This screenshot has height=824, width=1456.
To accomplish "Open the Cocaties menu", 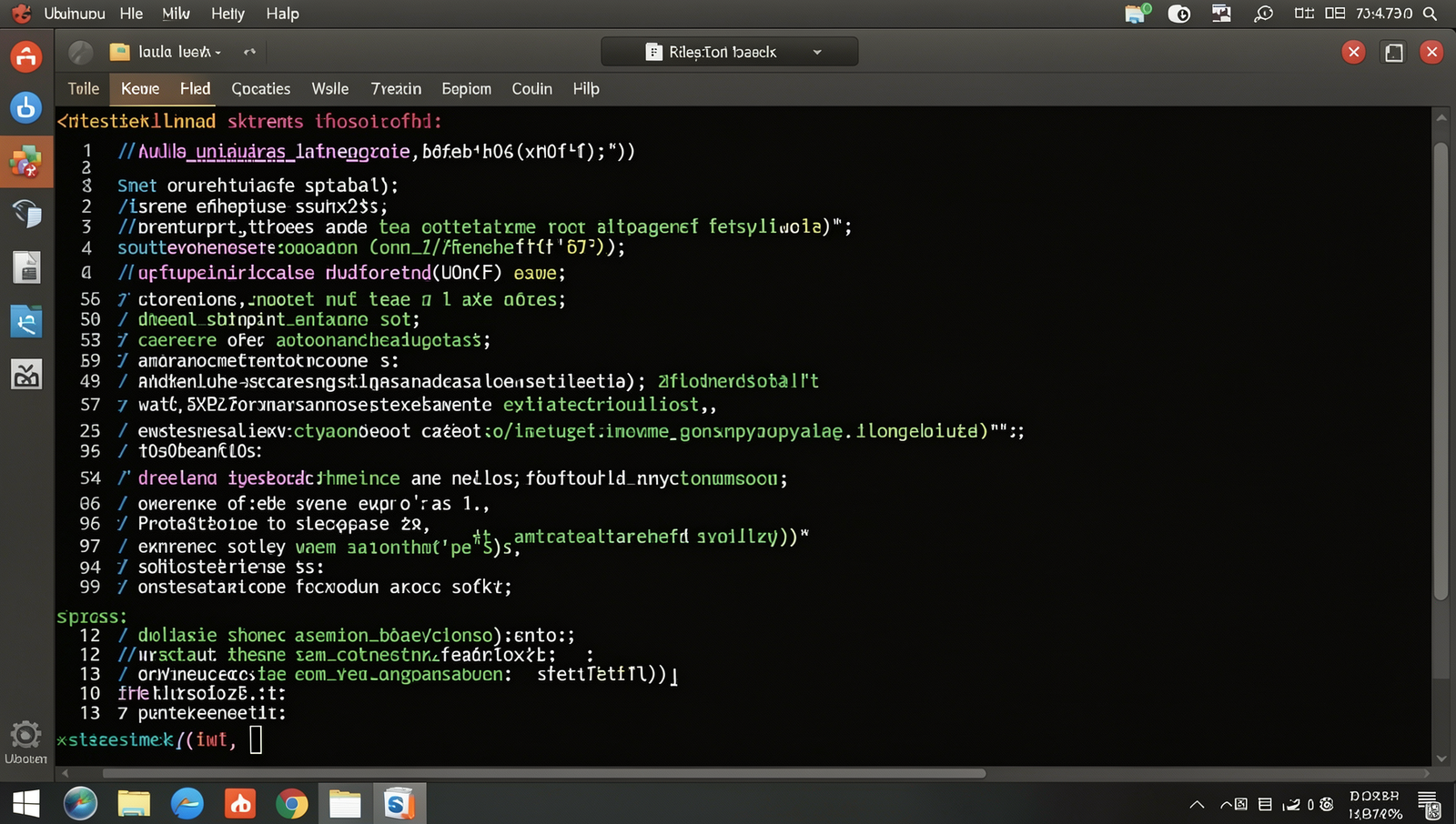I will point(261,88).
